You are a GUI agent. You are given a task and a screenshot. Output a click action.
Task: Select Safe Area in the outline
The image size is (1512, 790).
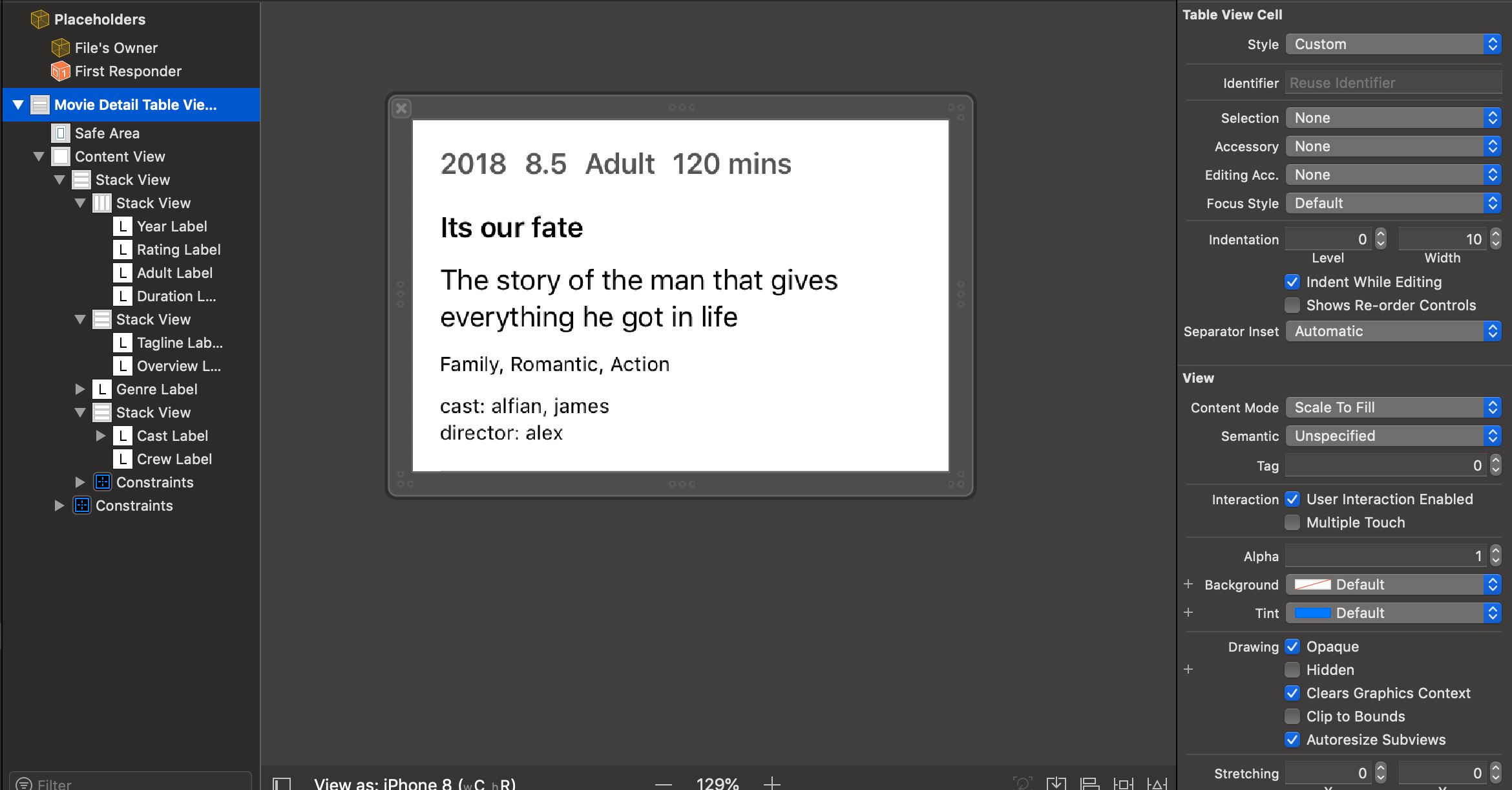107,133
